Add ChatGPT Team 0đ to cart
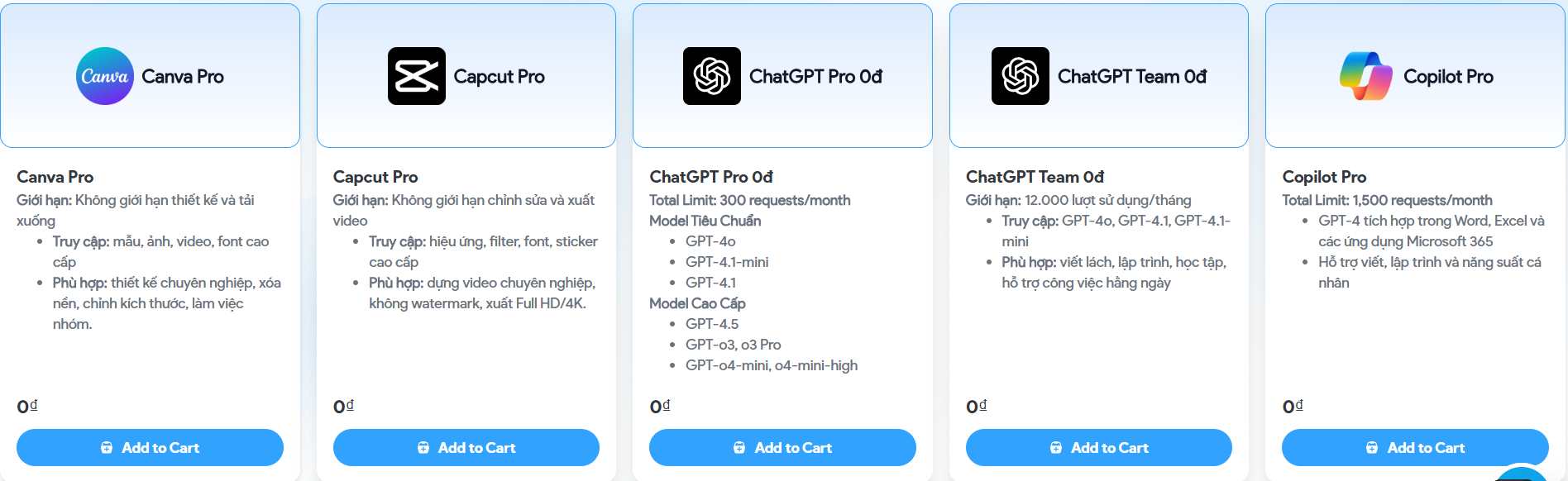 coord(1099,447)
